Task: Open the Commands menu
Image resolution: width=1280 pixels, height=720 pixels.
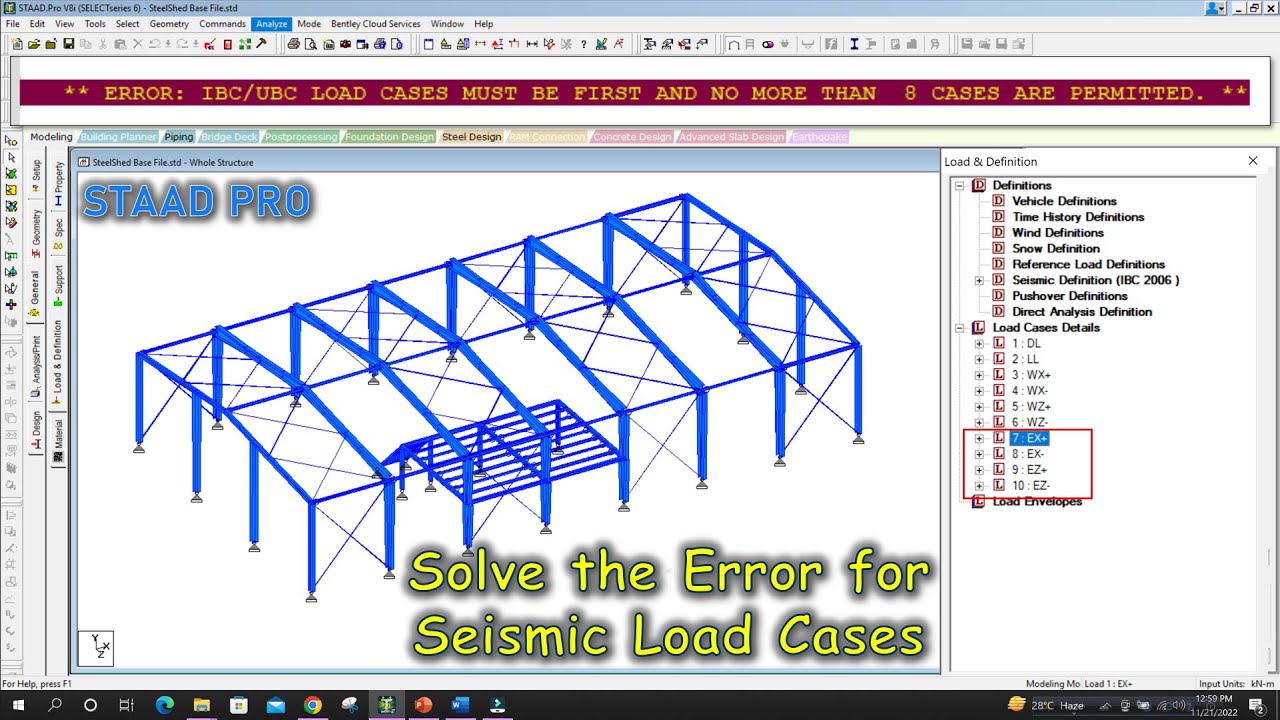Action: [222, 23]
